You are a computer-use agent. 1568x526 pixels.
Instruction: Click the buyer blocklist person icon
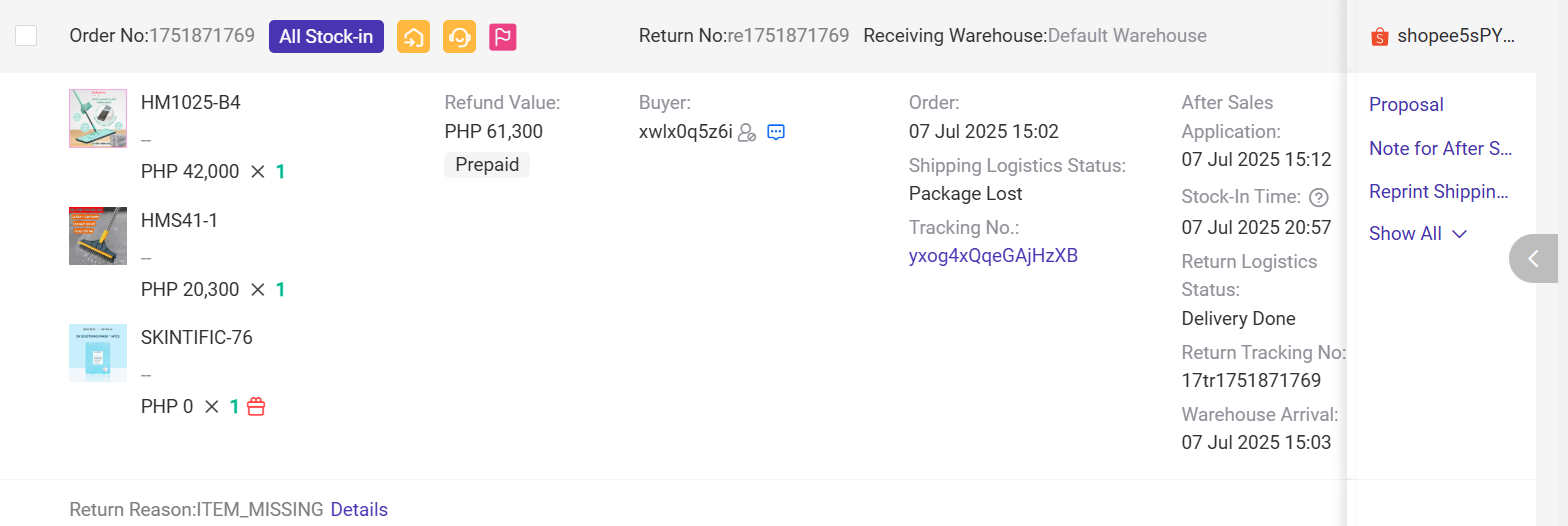tap(747, 132)
